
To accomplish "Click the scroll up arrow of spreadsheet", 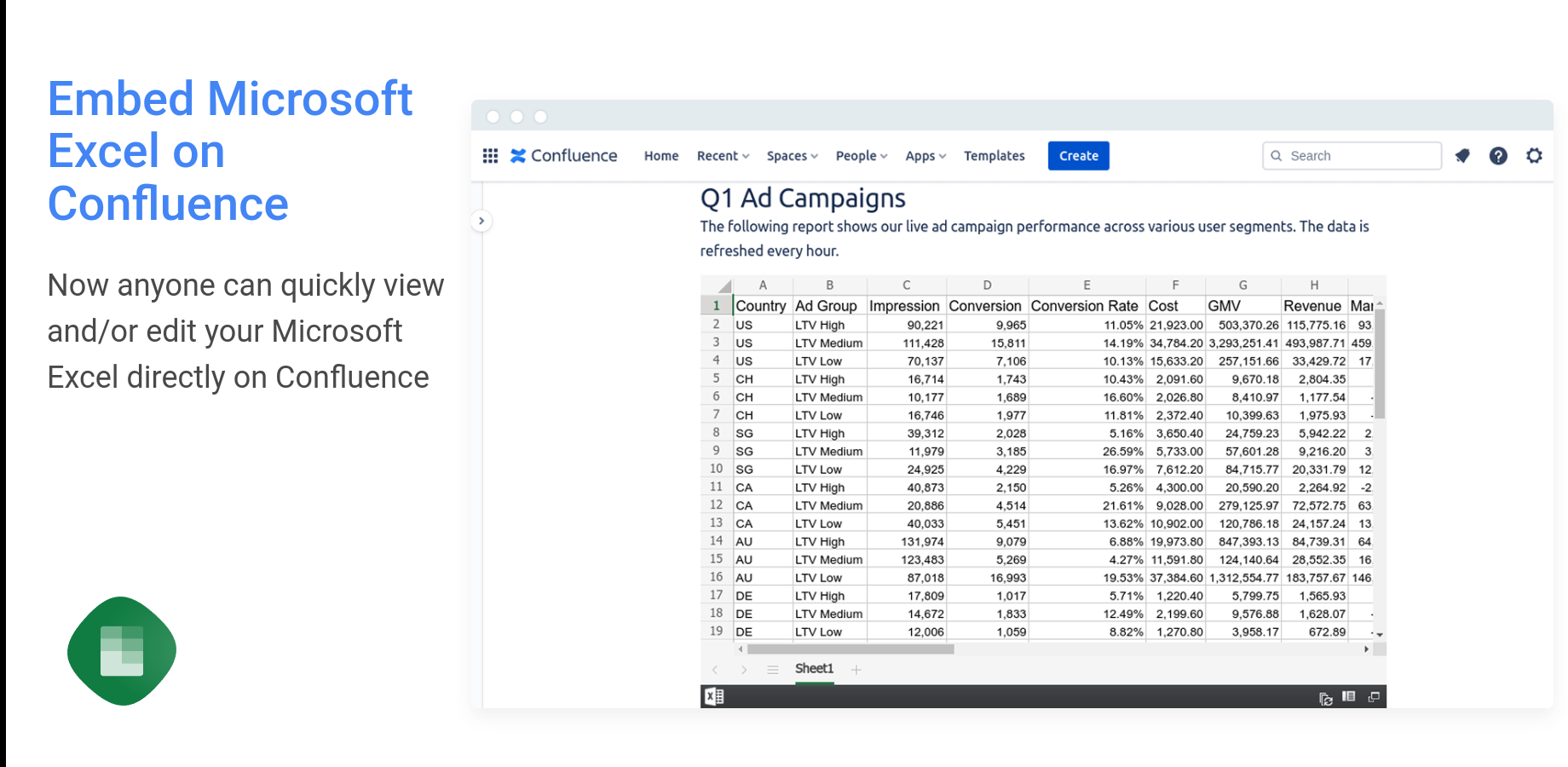I will tap(1380, 303).
